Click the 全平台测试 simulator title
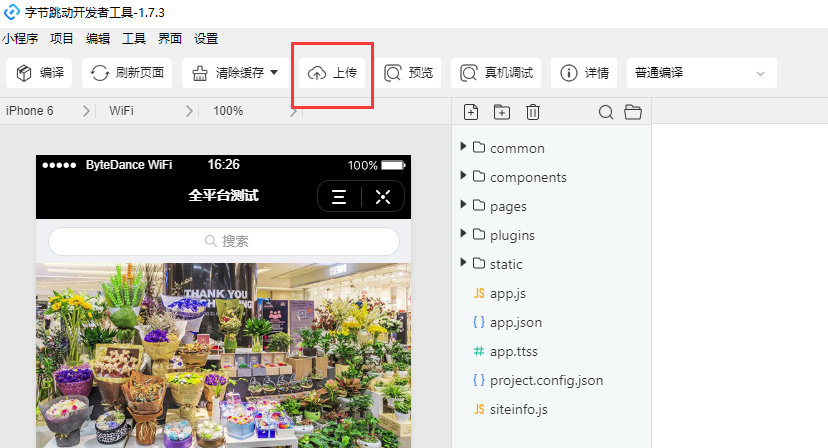The width and height of the screenshot is (828, 448). [x=223, y=195]
